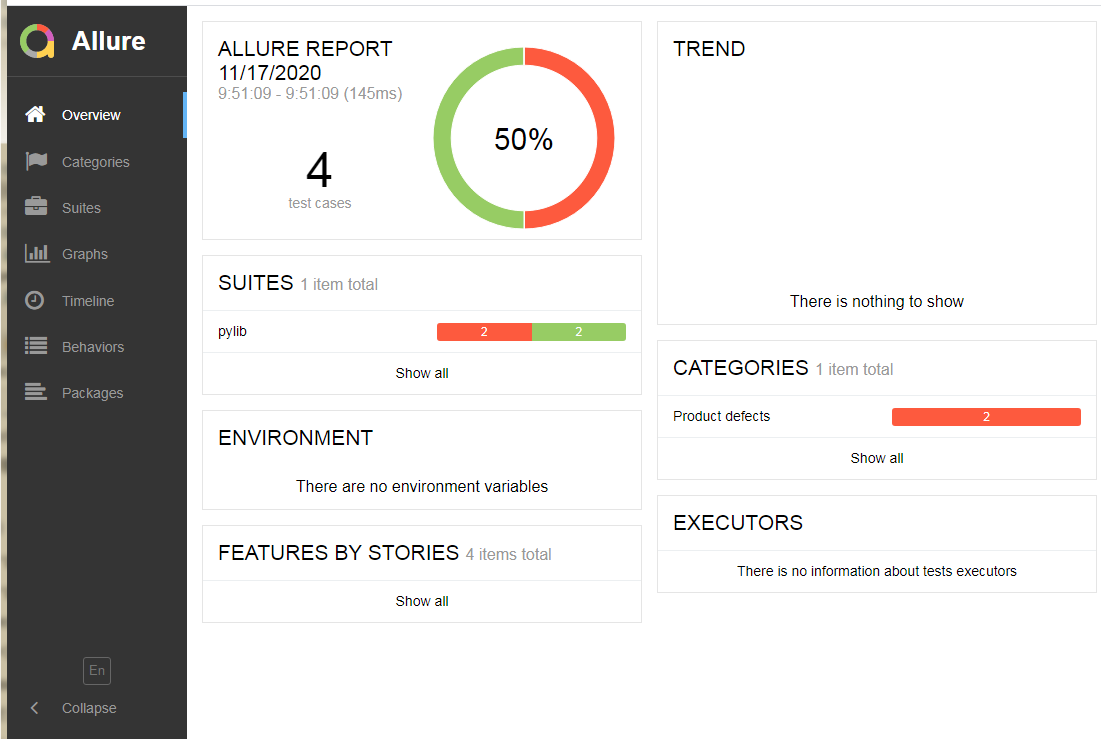Open the Product defects category row

click(876, 417)
